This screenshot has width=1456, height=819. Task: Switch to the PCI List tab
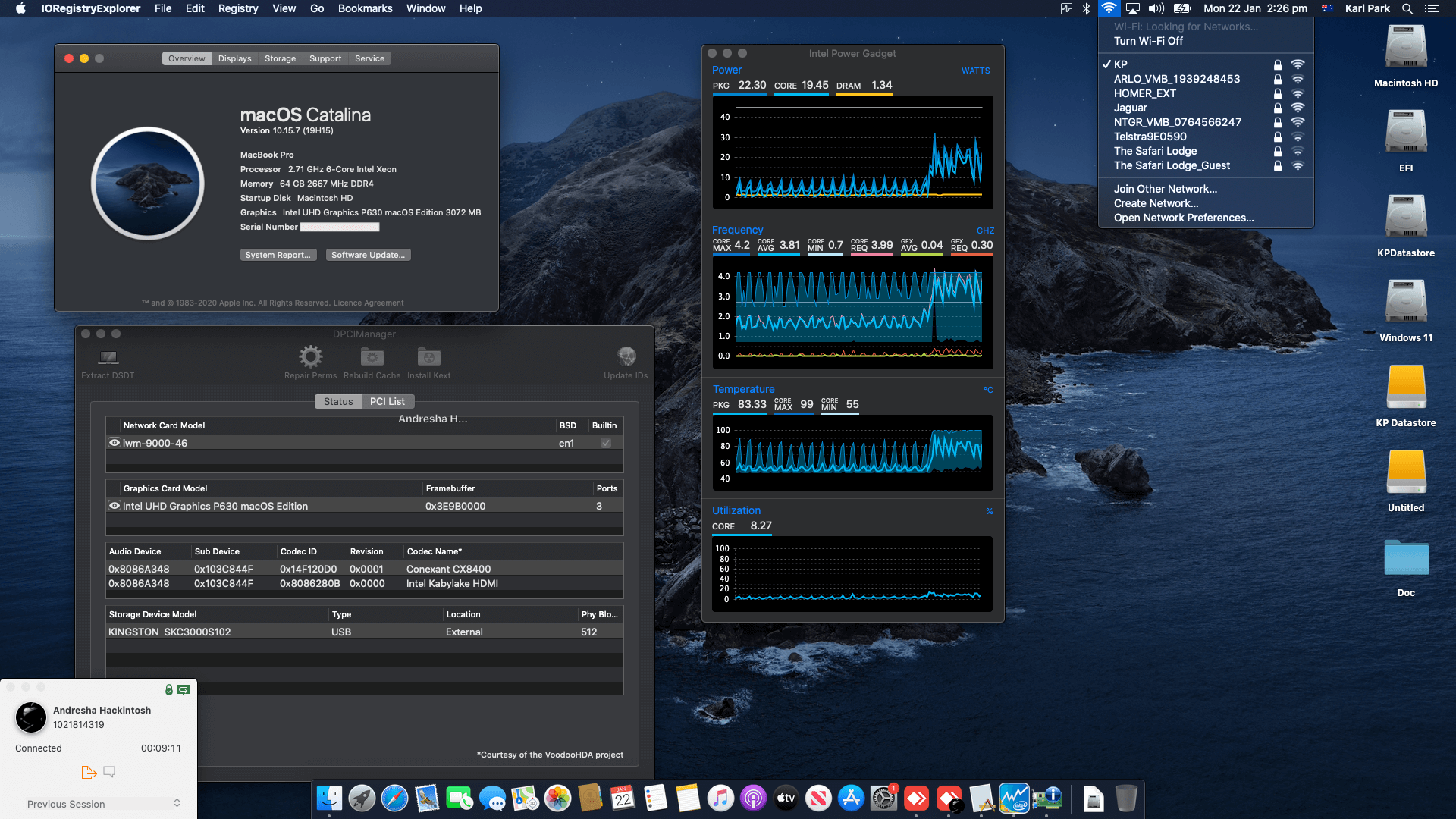coord(388,401)
